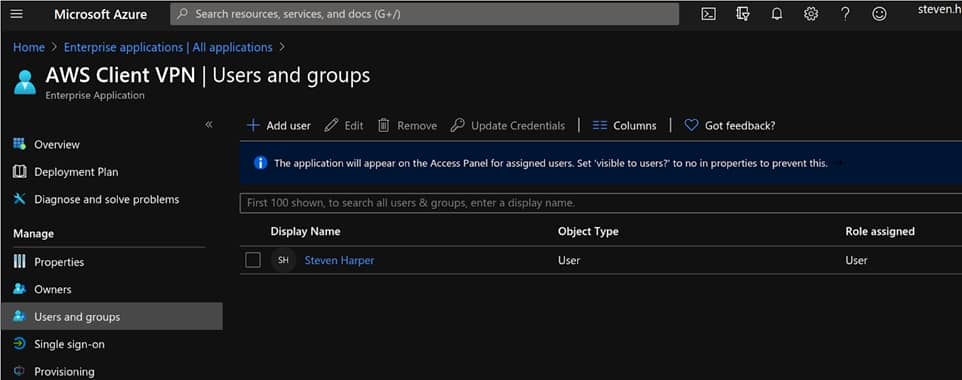Open the steven.h account menu
Viewport: 962px width, 380px height.
[x=939, y=10]
